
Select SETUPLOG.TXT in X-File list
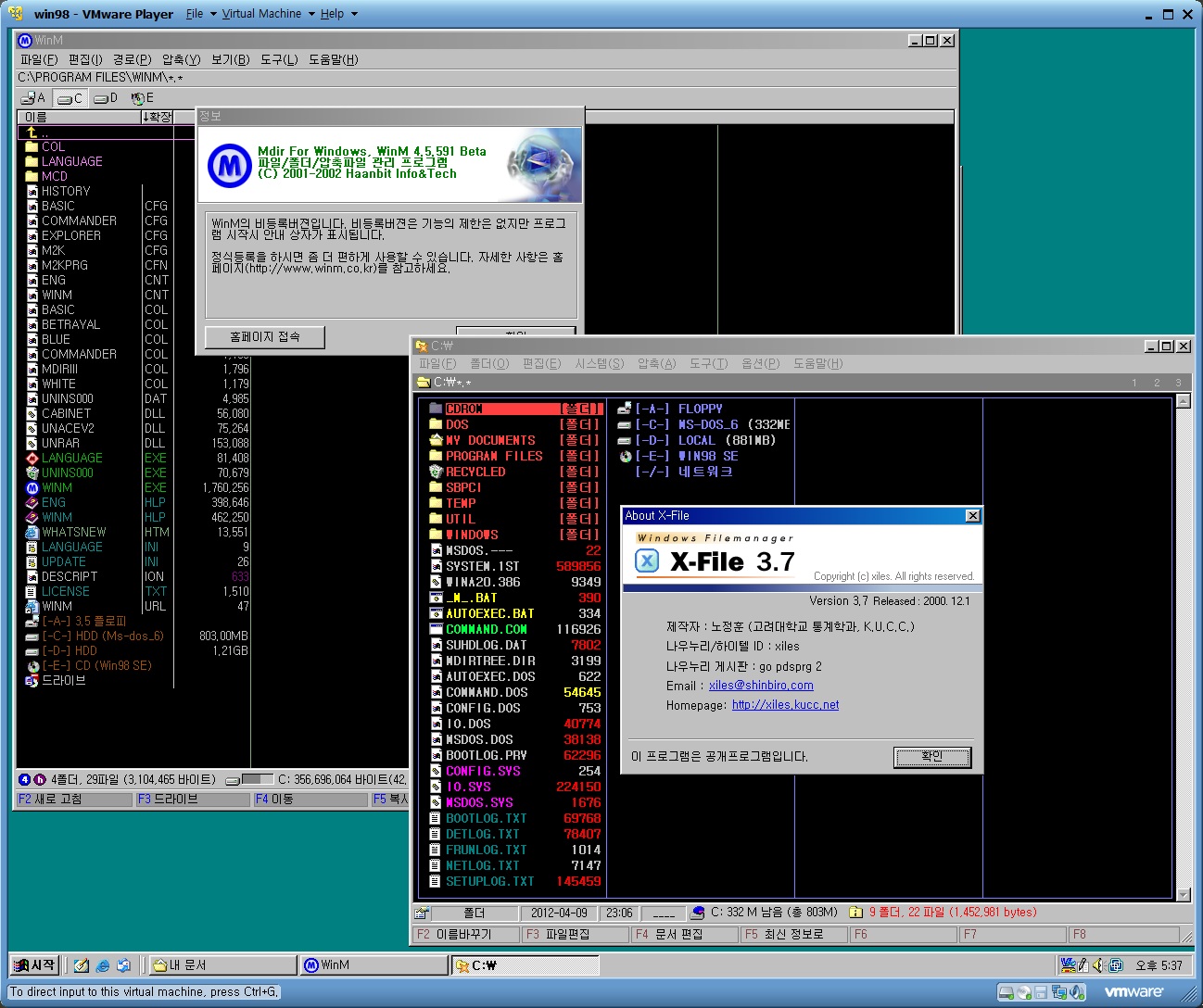coord(515,881)
